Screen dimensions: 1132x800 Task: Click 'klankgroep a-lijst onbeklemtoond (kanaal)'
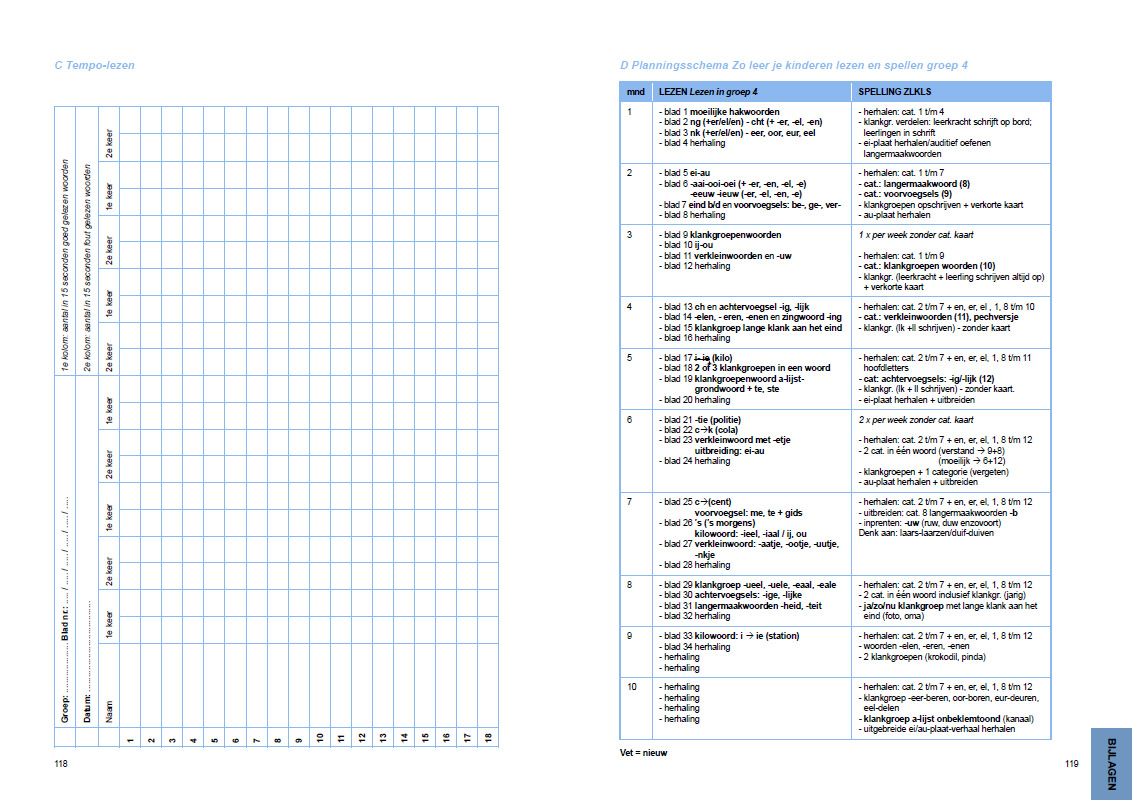click(x=948, y=719)
